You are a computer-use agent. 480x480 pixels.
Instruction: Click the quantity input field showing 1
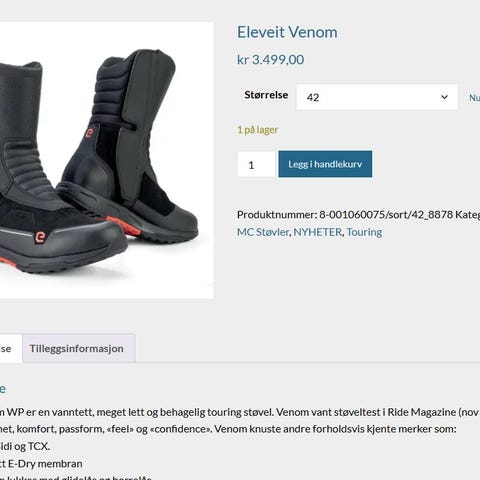[256, 164]
